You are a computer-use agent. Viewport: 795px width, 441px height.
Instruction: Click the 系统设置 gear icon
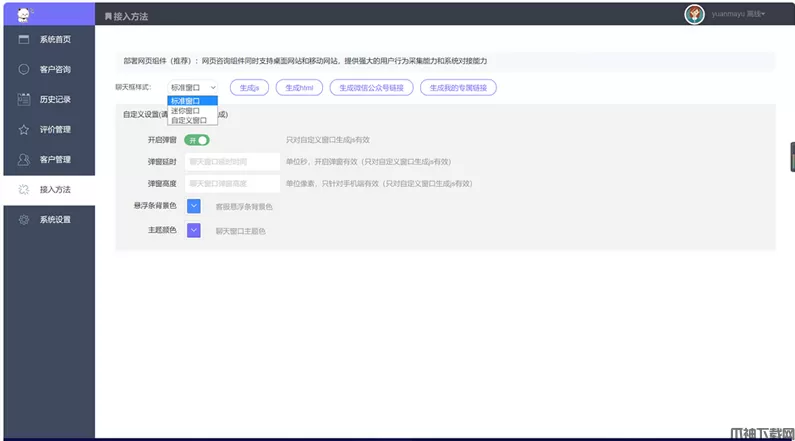[24, 219]
